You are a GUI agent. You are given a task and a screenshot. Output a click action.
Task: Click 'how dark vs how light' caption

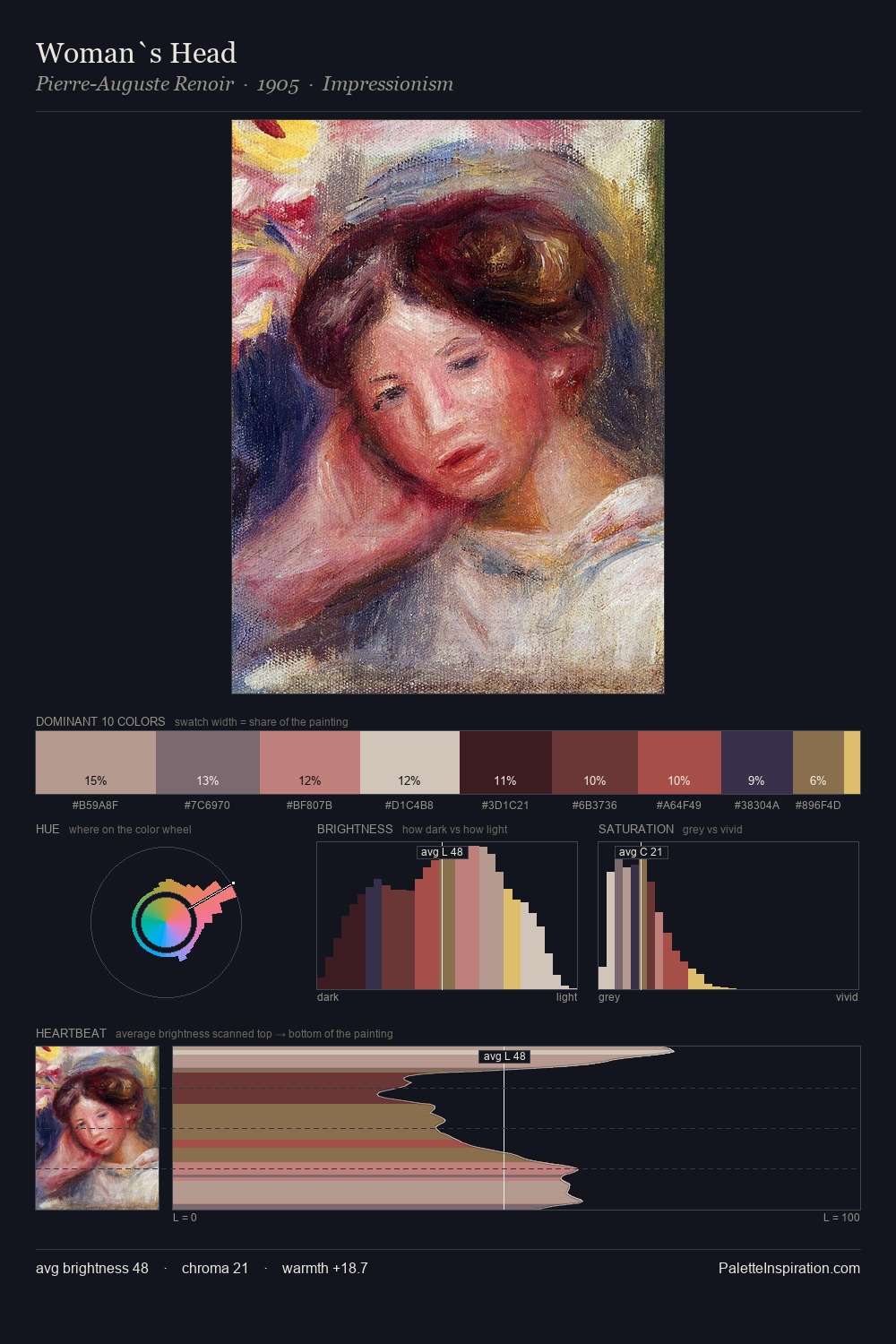click(455, 830)
